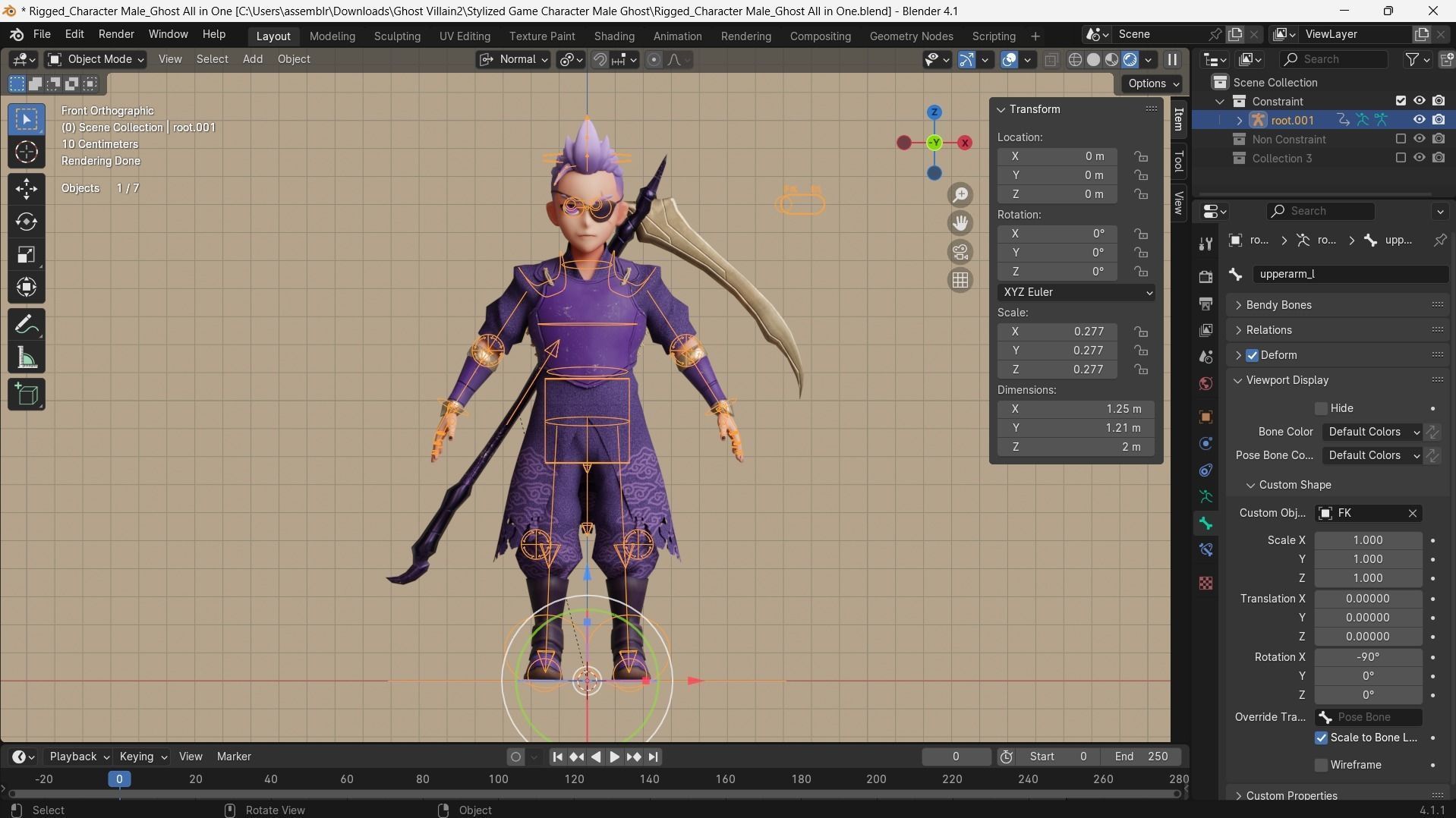1456x818 pixels.
Task: Enable the Non Constraint collection checkbox
Action: click(1401, 139)
